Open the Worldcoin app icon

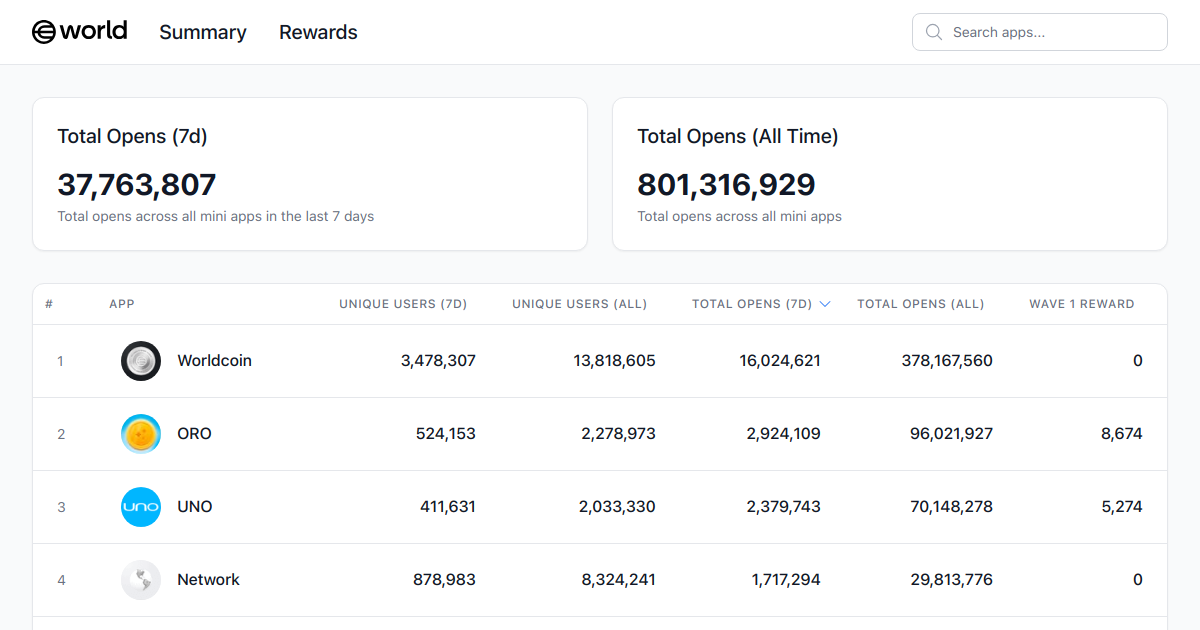tap(141, 361)
